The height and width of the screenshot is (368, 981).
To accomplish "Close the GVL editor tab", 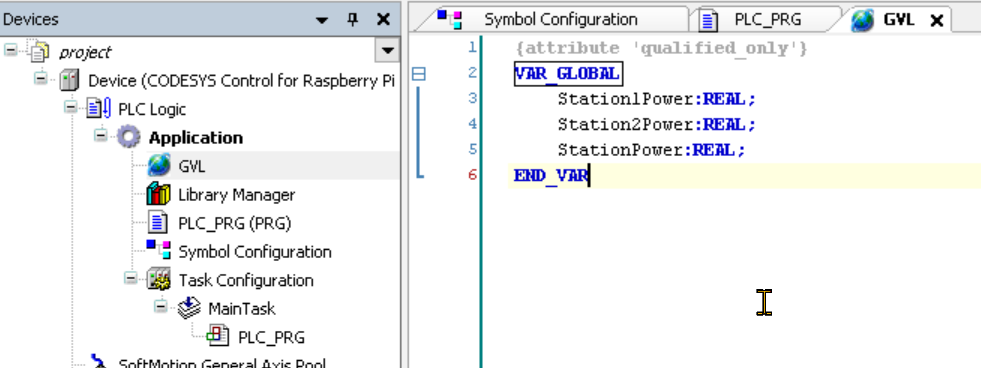I will pyautogui.click(x=937, y=21).
